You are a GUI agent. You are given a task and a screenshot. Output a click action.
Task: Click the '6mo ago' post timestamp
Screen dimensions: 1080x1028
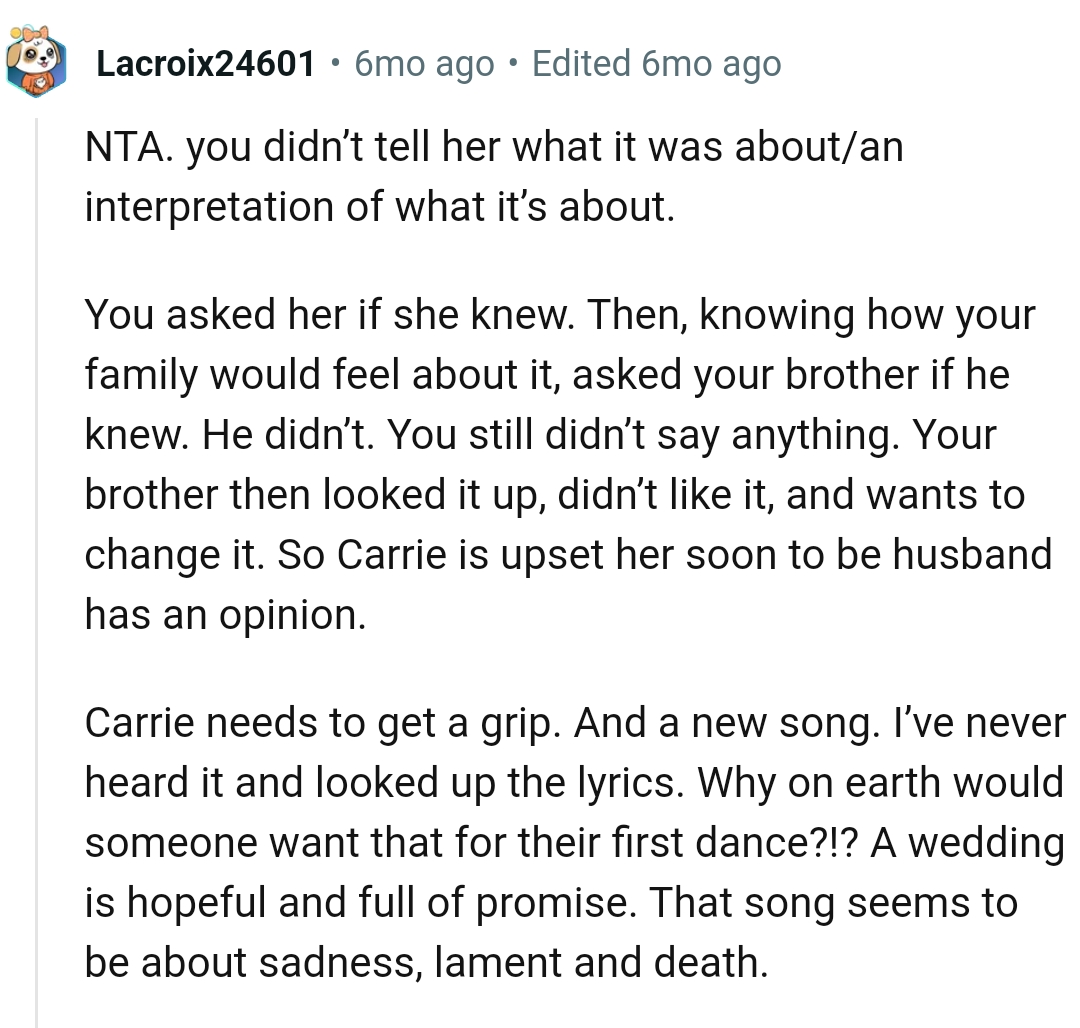tap(424, 64)
